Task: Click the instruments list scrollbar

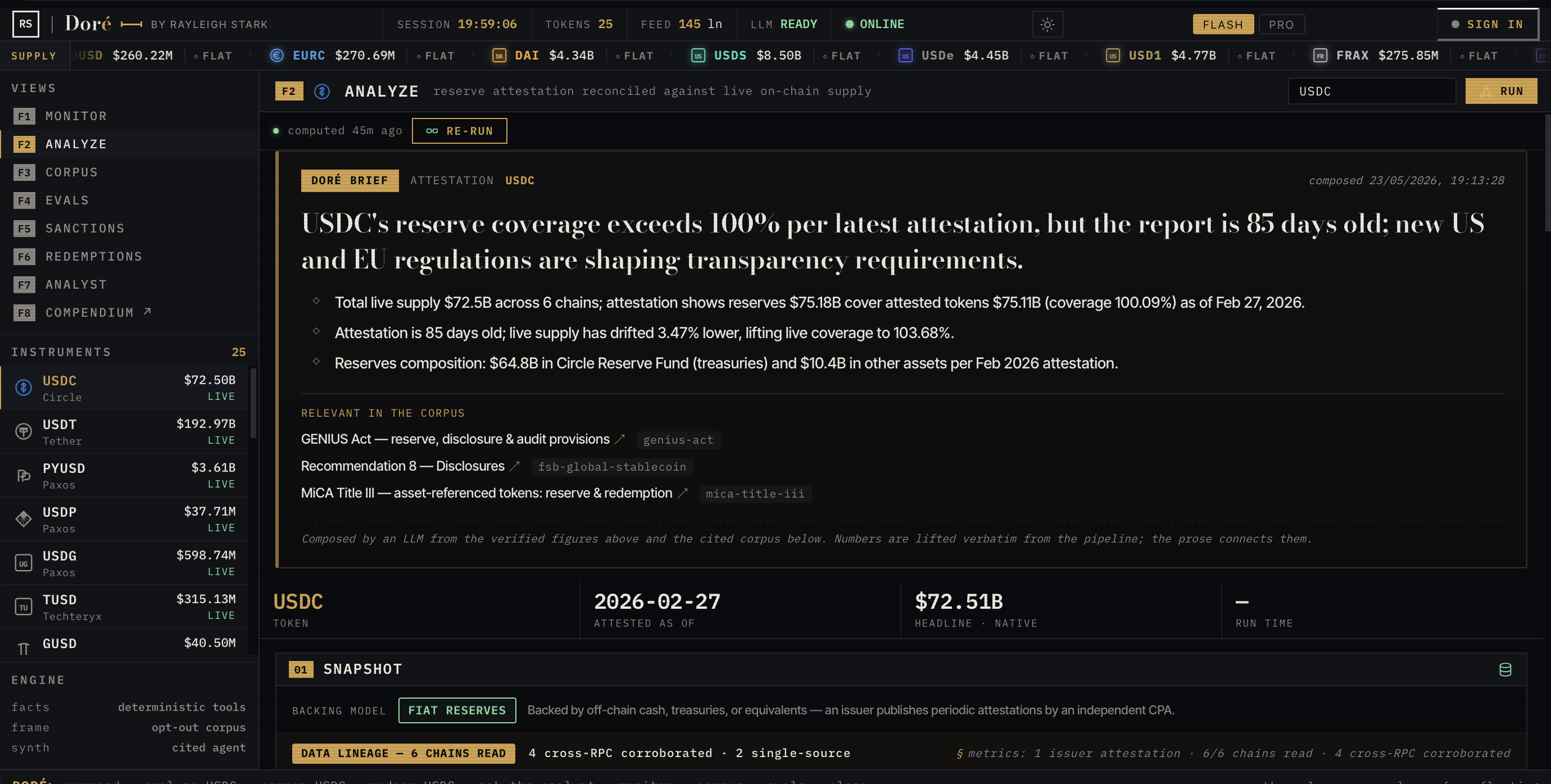Action: [253, 404]
